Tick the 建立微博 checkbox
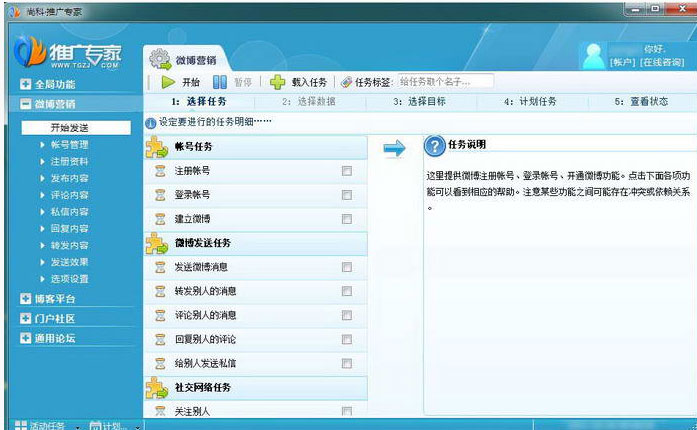The image size is (697, 430). tap(347, 219)
